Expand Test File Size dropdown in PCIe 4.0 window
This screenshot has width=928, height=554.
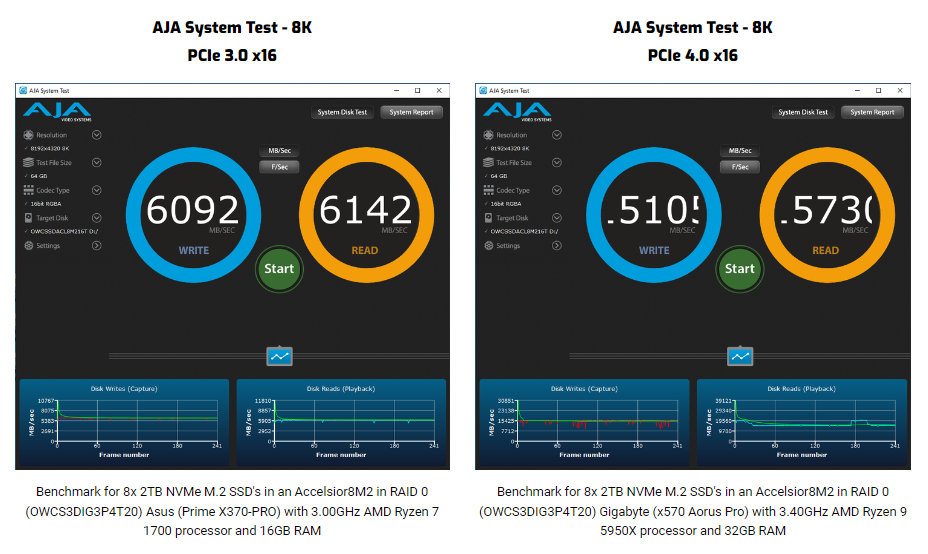pyautogui.click(x=557, y=162)
